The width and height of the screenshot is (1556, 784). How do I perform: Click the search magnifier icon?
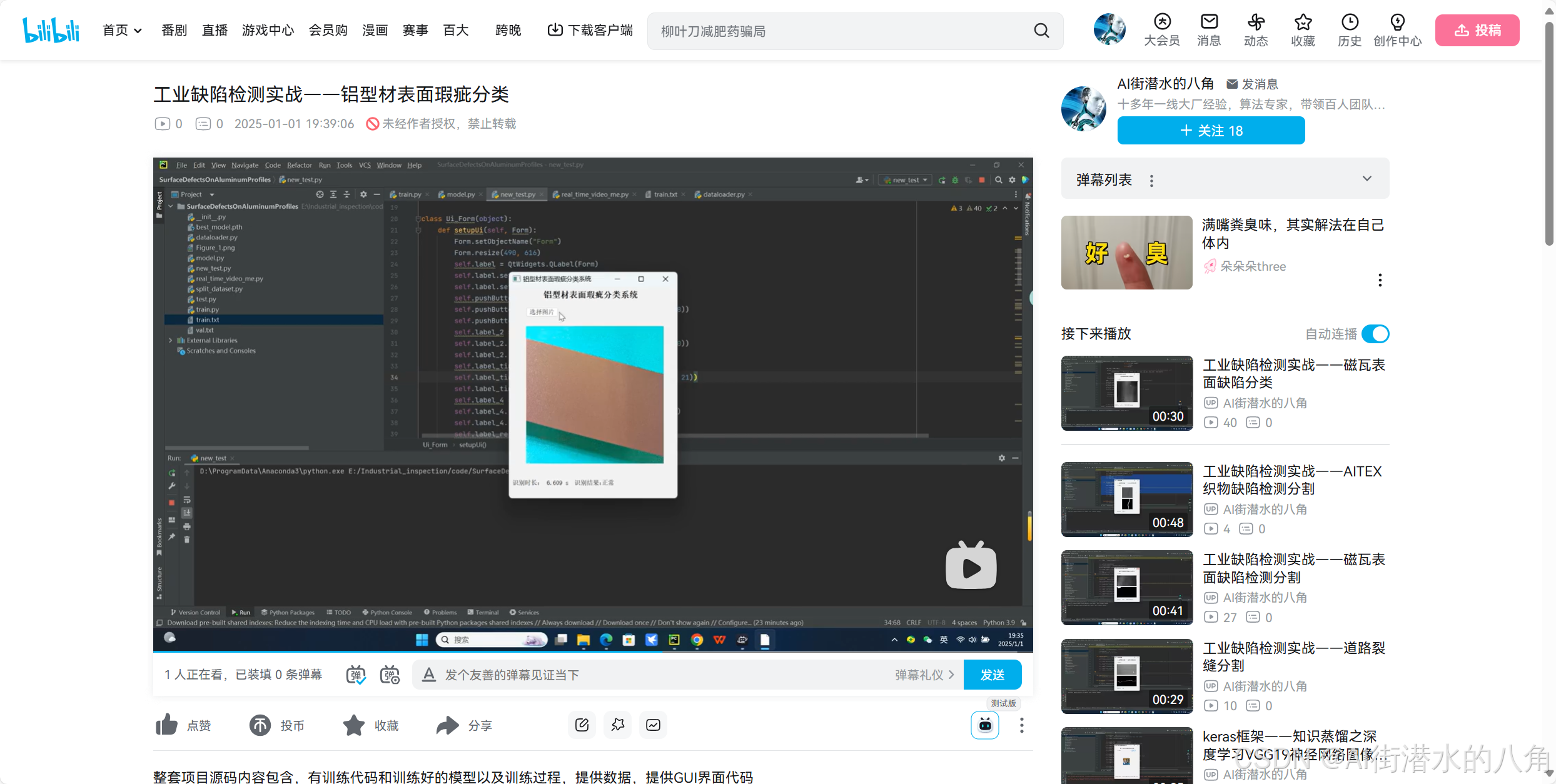pyautogui.click(x=1041, y=31)
